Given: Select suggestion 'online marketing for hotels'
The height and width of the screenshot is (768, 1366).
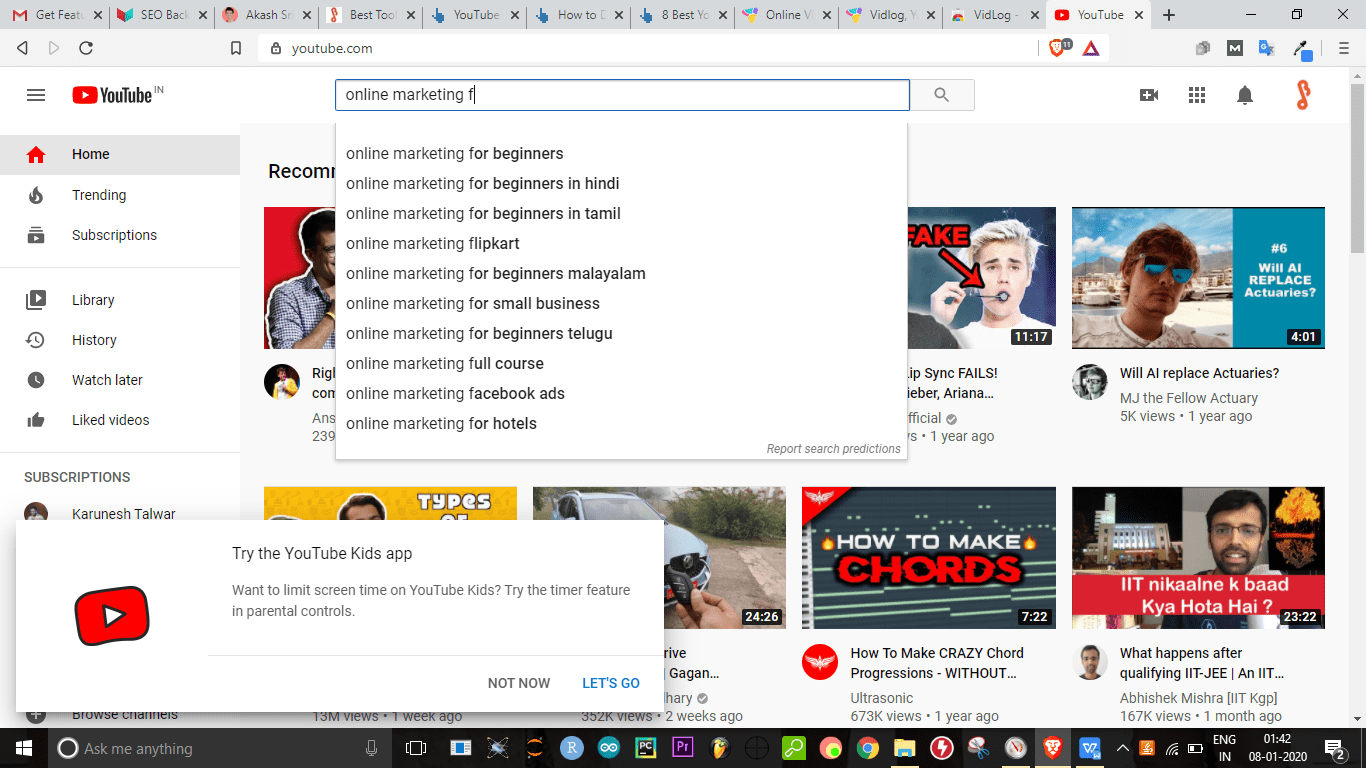Looking at the screenshot, I should (x=621, y=423).
